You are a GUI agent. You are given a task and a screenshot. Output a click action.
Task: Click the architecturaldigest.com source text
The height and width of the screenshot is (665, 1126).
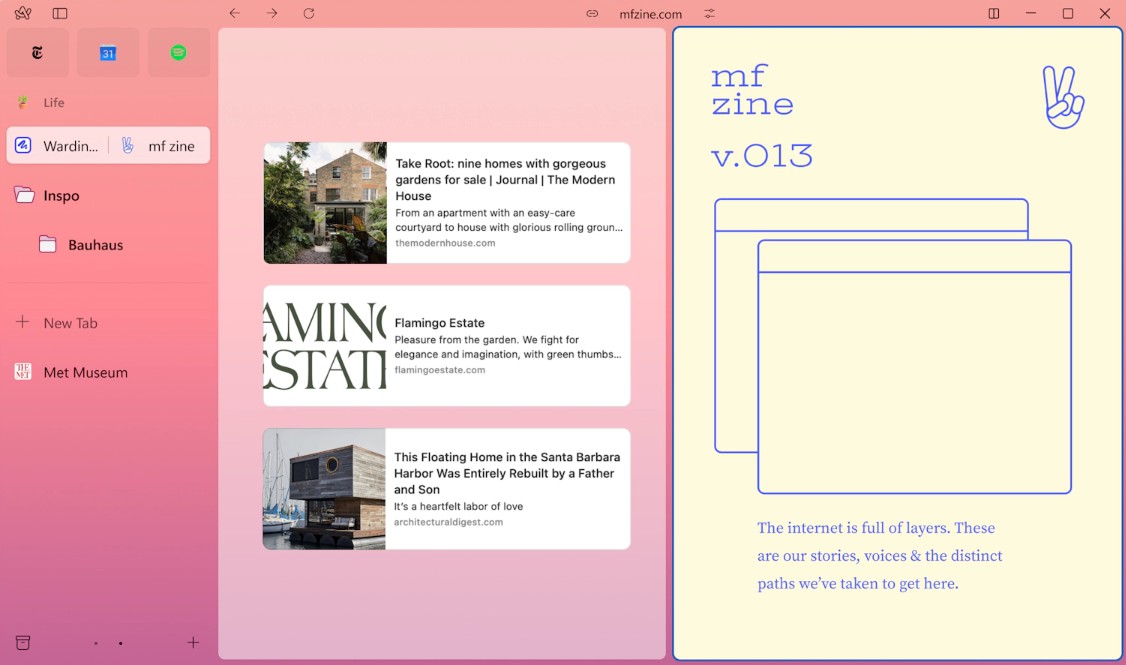point(448,522)
